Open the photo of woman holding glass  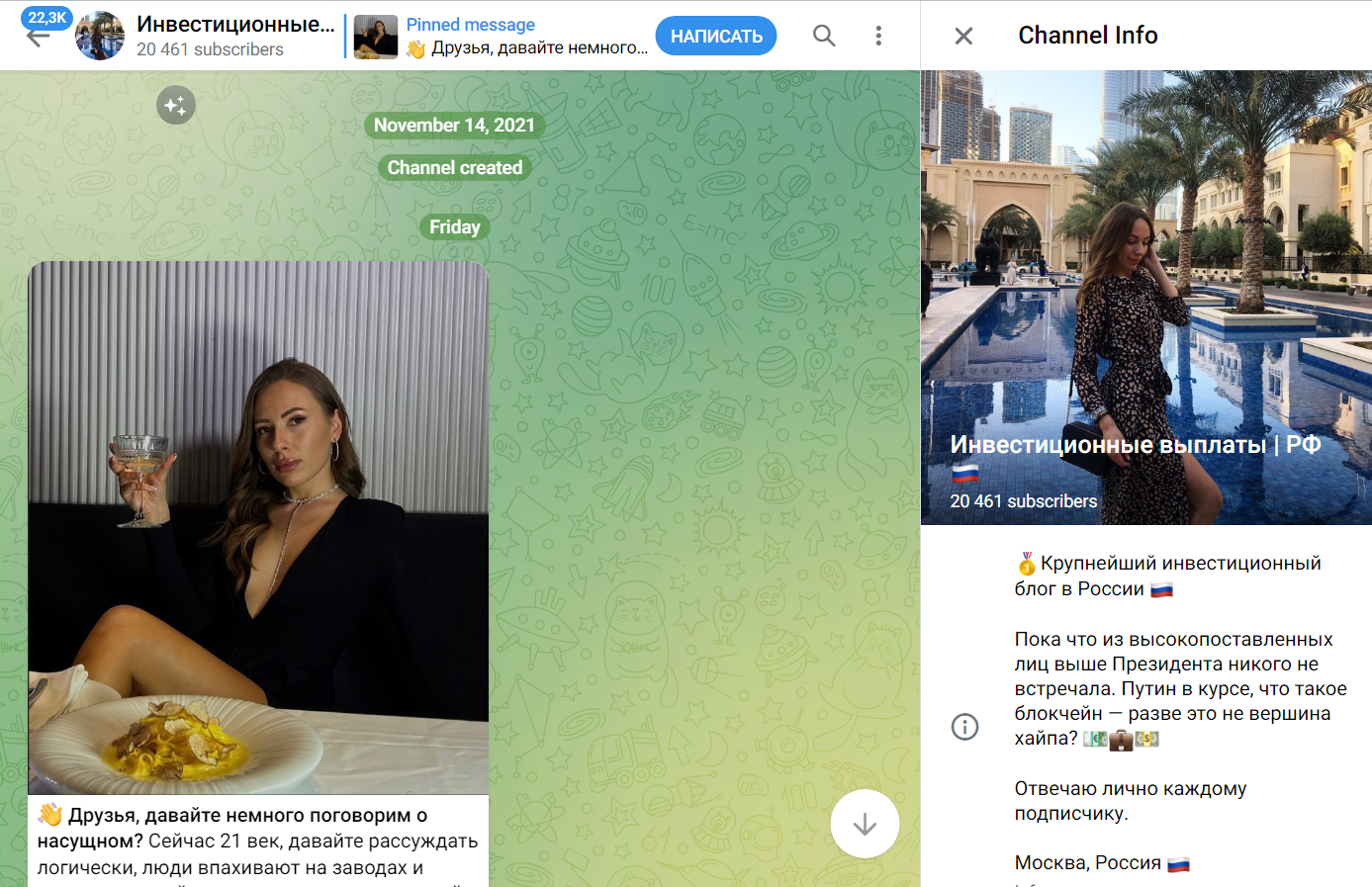(258, 528)
